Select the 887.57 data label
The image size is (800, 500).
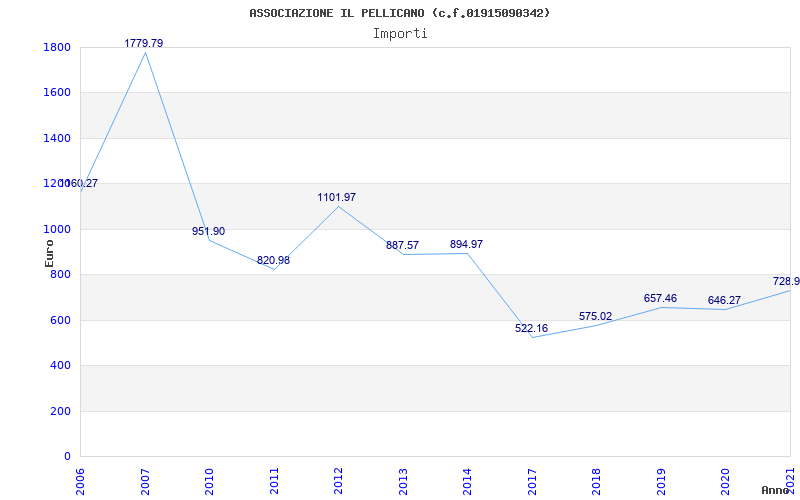point(402,245)
